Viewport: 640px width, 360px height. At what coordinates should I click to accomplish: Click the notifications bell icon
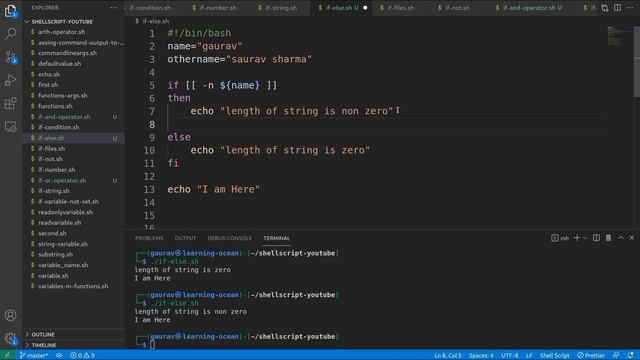point(631,355)
